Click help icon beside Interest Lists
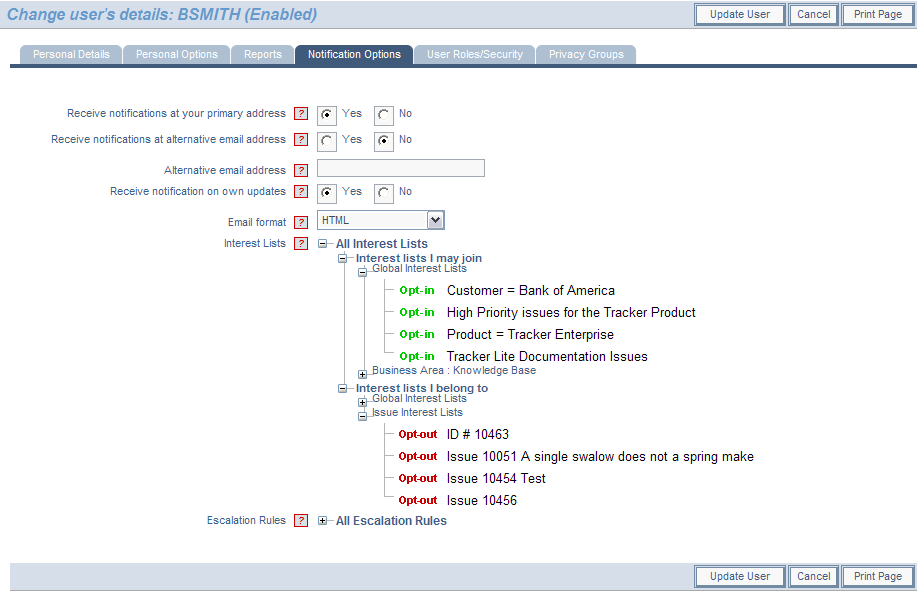Viewport: 917px width, 592px height. pyautogui.click(x=301, y=244)
